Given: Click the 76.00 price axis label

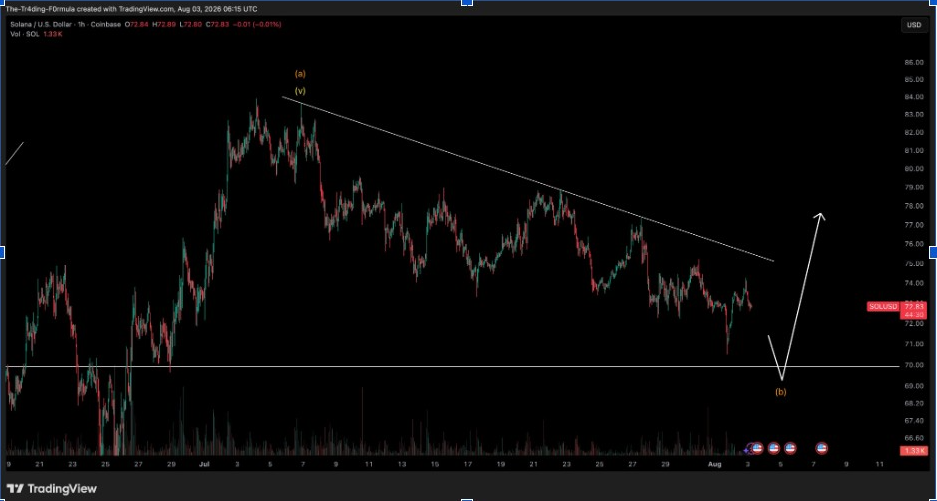Looking at the screenshot, I should [x=915, y=244].
